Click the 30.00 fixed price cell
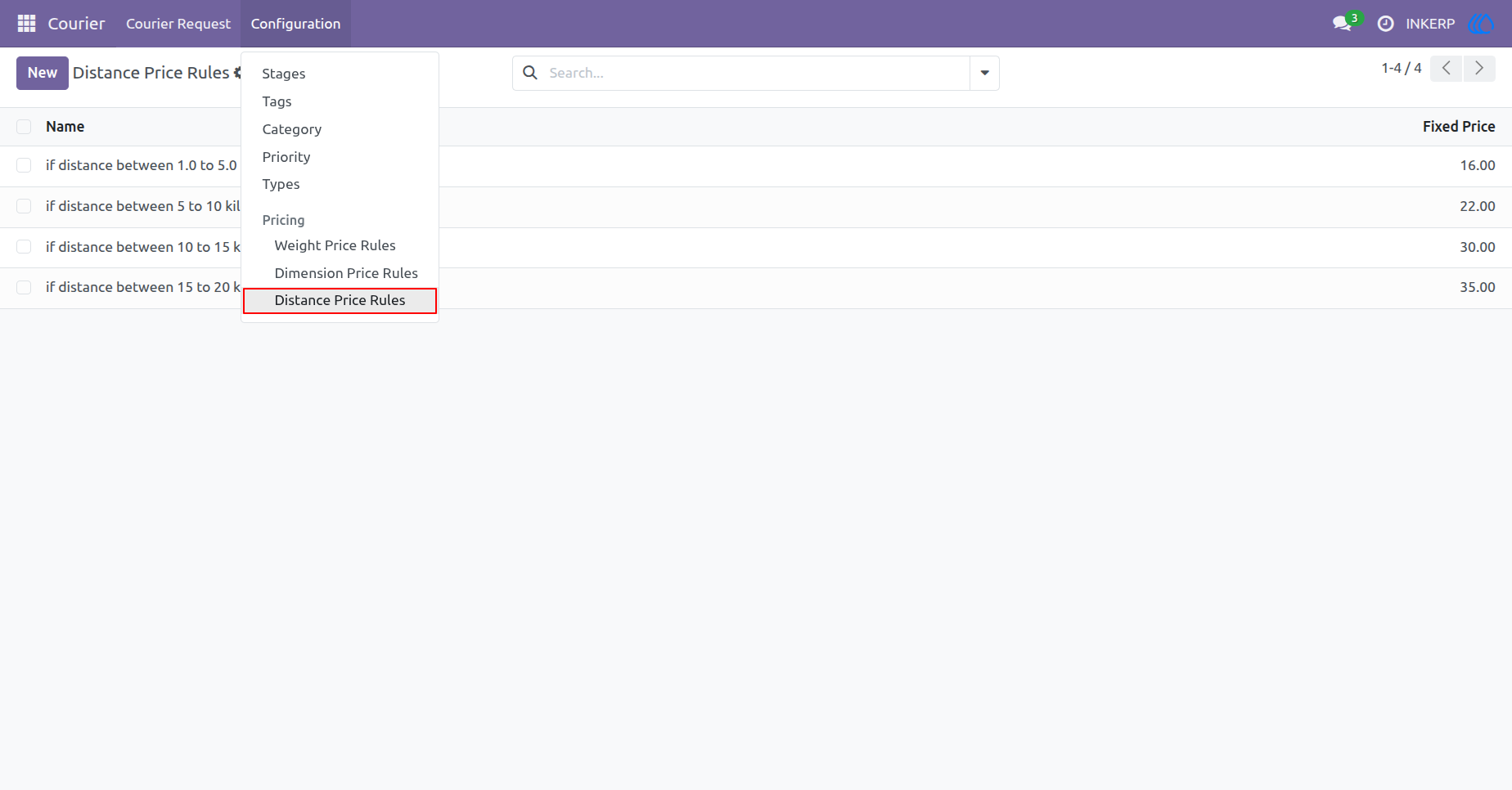 pos(1477,247)
